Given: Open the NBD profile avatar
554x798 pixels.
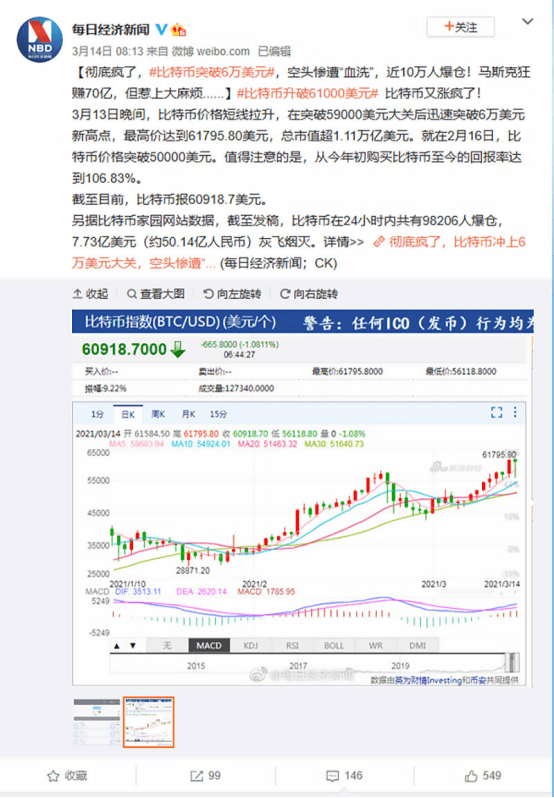Looking at the screenshot, I should click(40, 40).
